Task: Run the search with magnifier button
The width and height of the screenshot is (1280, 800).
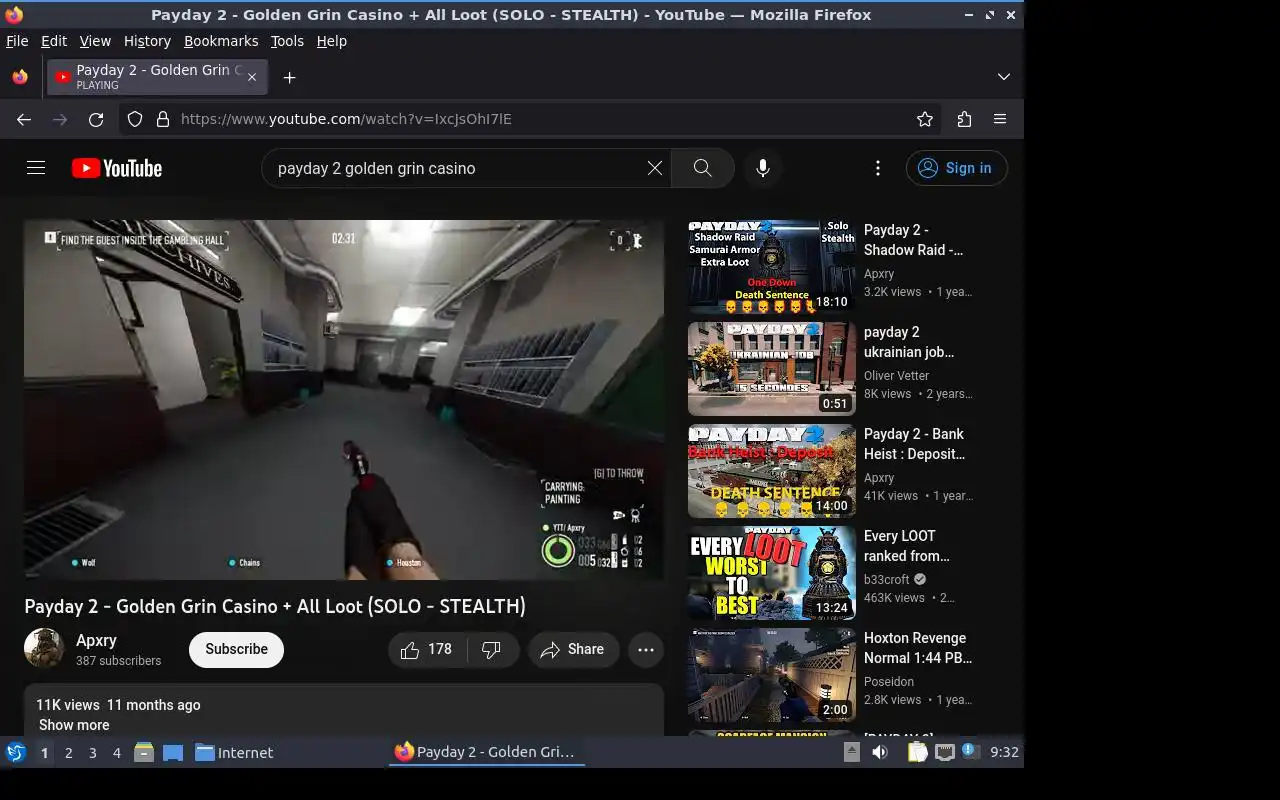Action: 703,168
